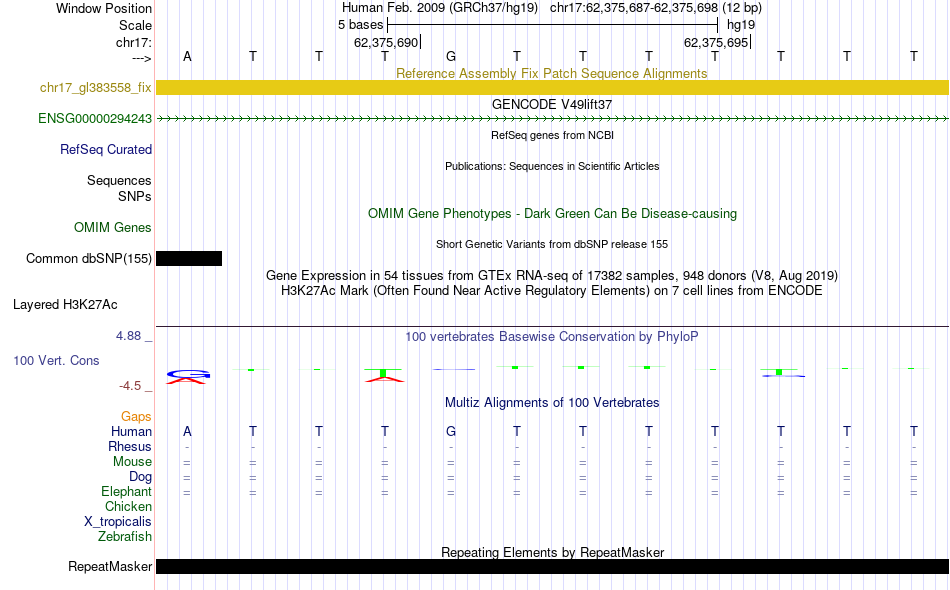
Task: Select the Dog species label
Action: click(x=141, y=477)
